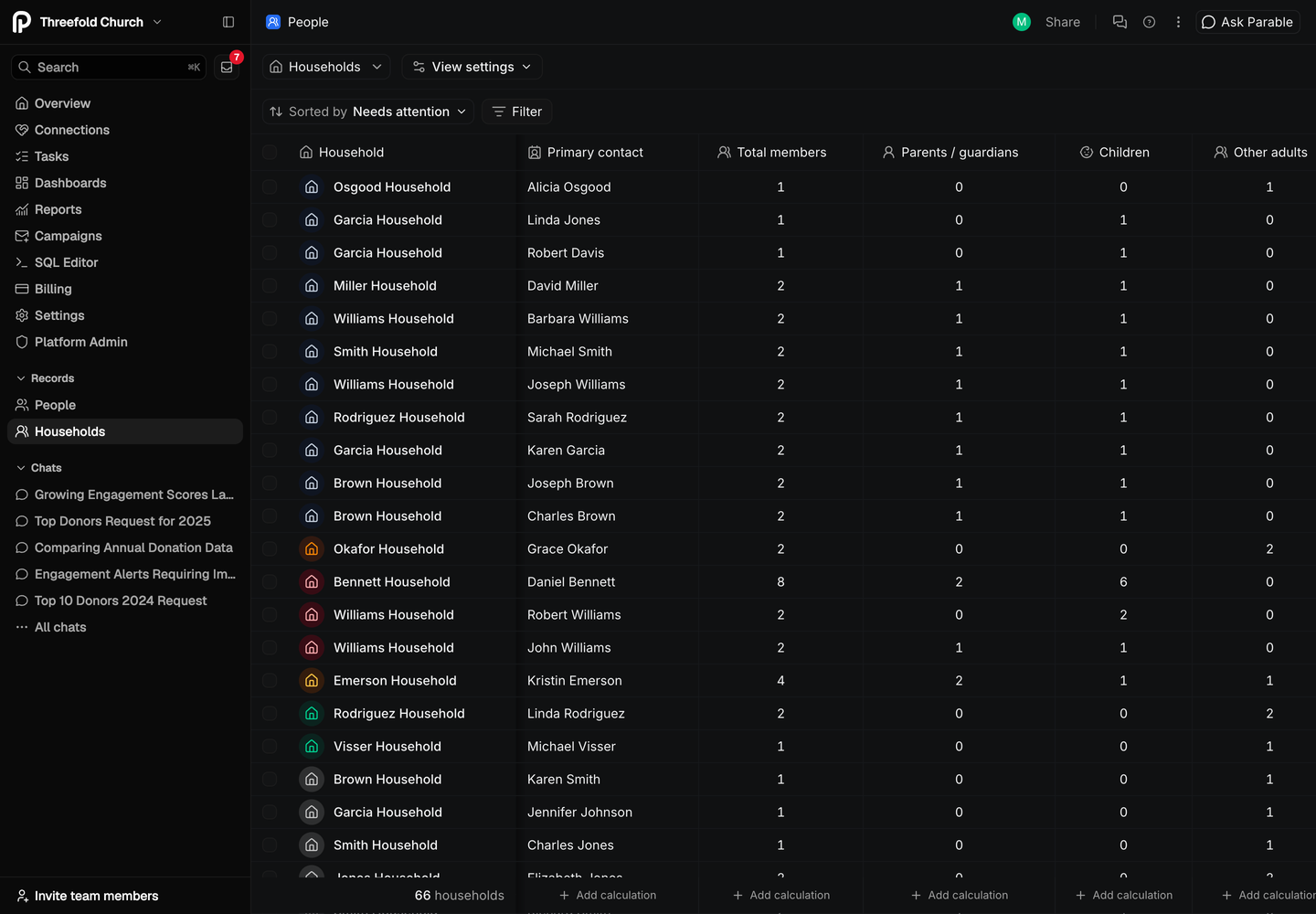Click the M user avatar

click(x=1022, y=22)
